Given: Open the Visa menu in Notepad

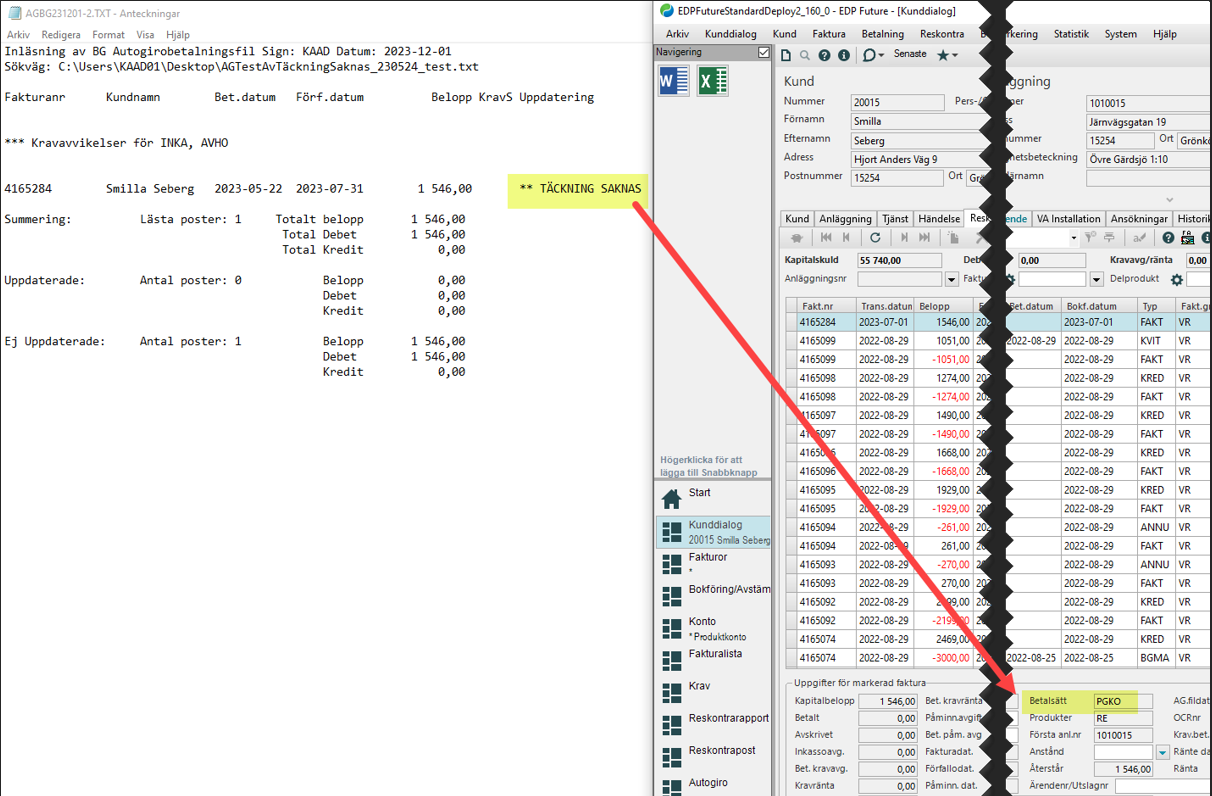Looking at the screenshot, I should [146, 35].
